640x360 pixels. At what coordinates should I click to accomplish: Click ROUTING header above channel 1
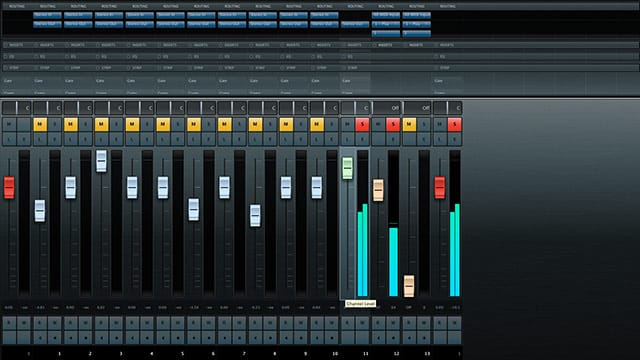(x=47, y=6)
